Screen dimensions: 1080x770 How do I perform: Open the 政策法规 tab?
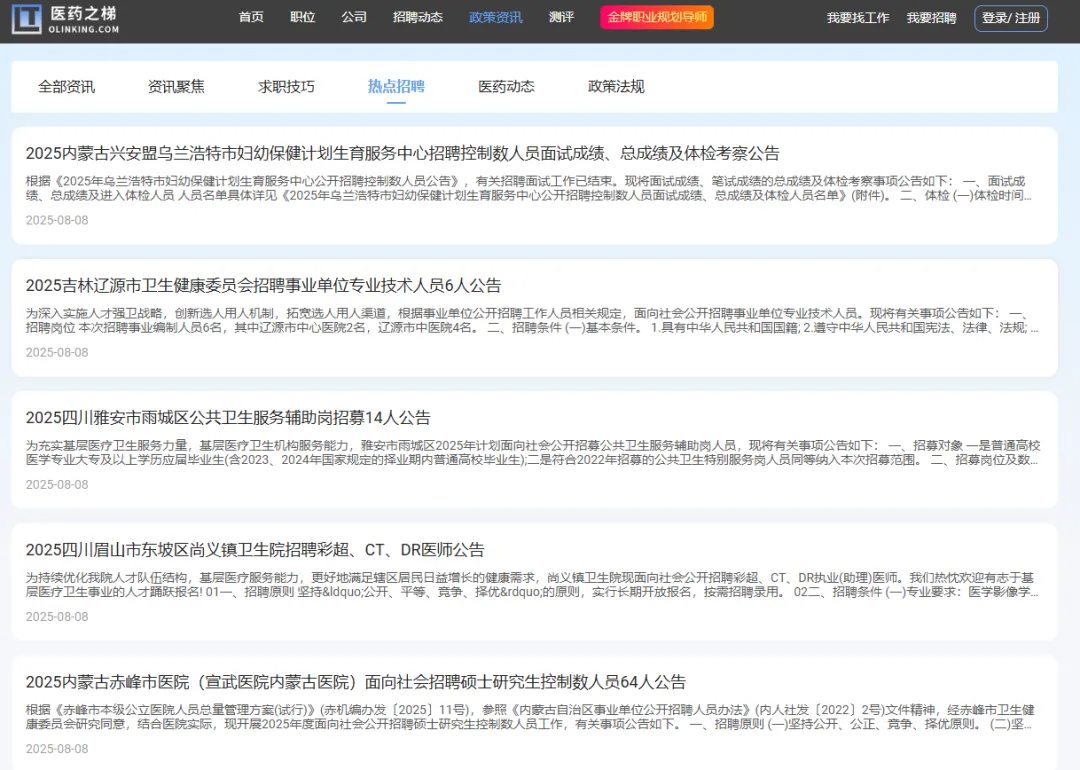616,87
